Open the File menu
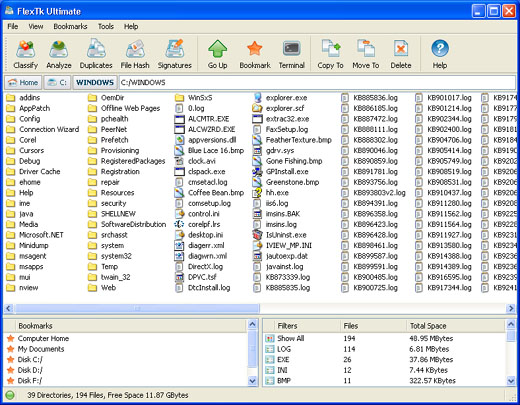520x405 pixels. [x=13, y=26]
